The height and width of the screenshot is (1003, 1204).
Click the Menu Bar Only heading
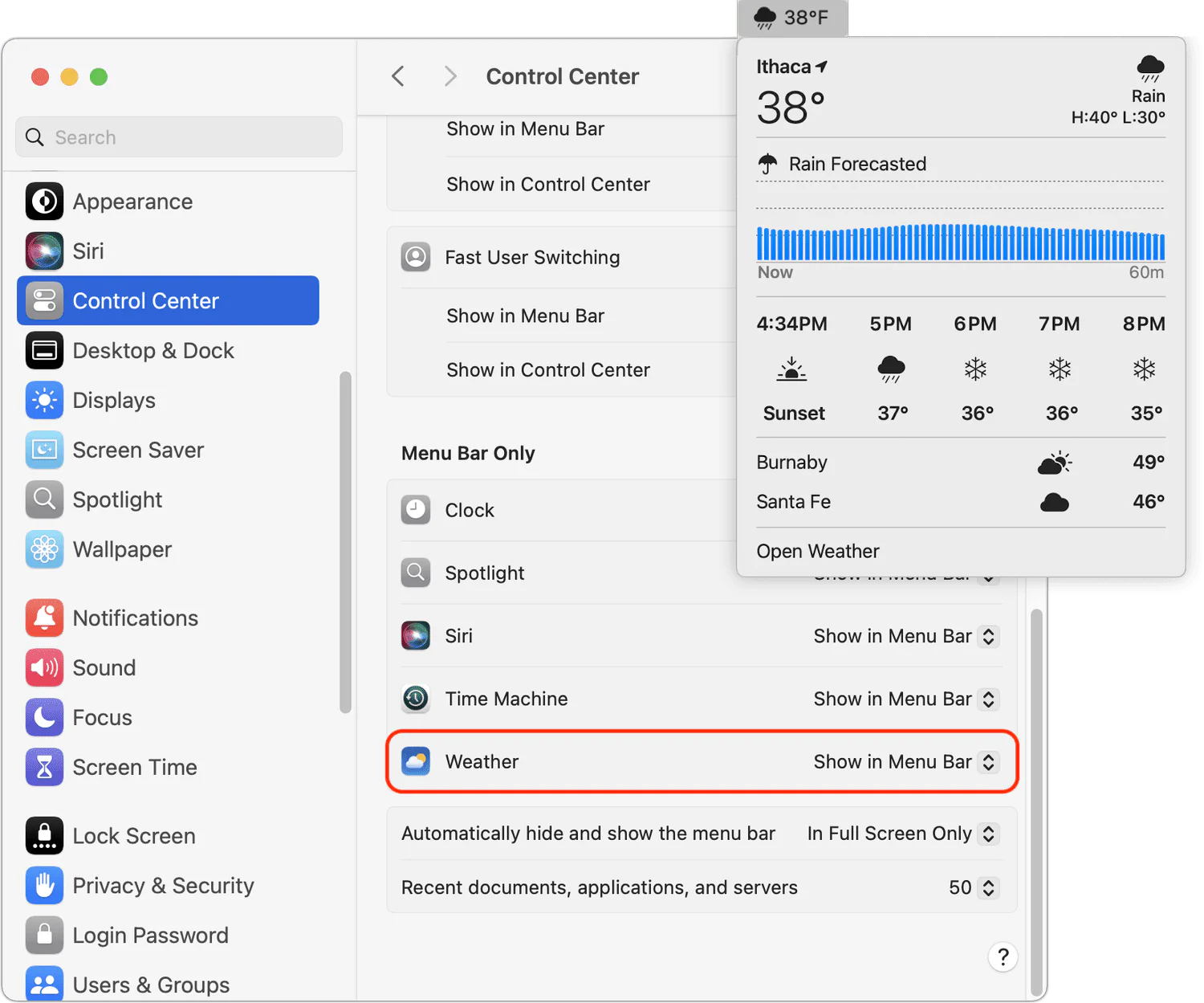point(468,453)
